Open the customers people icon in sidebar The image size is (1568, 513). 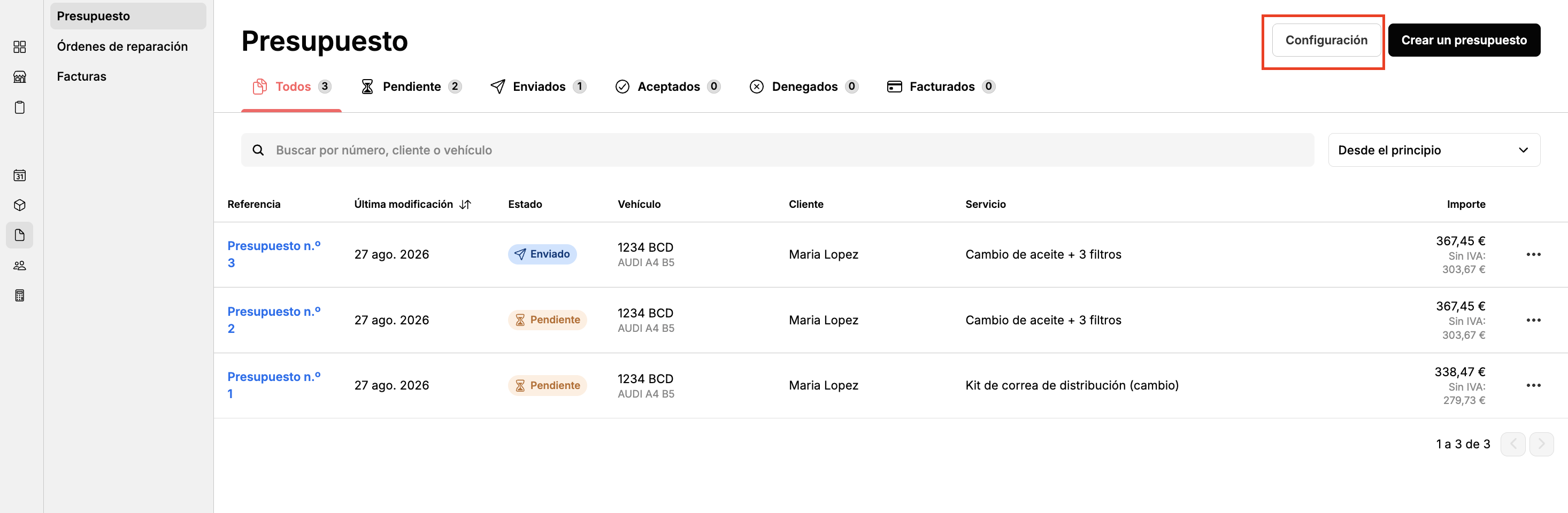pos(19,266)
